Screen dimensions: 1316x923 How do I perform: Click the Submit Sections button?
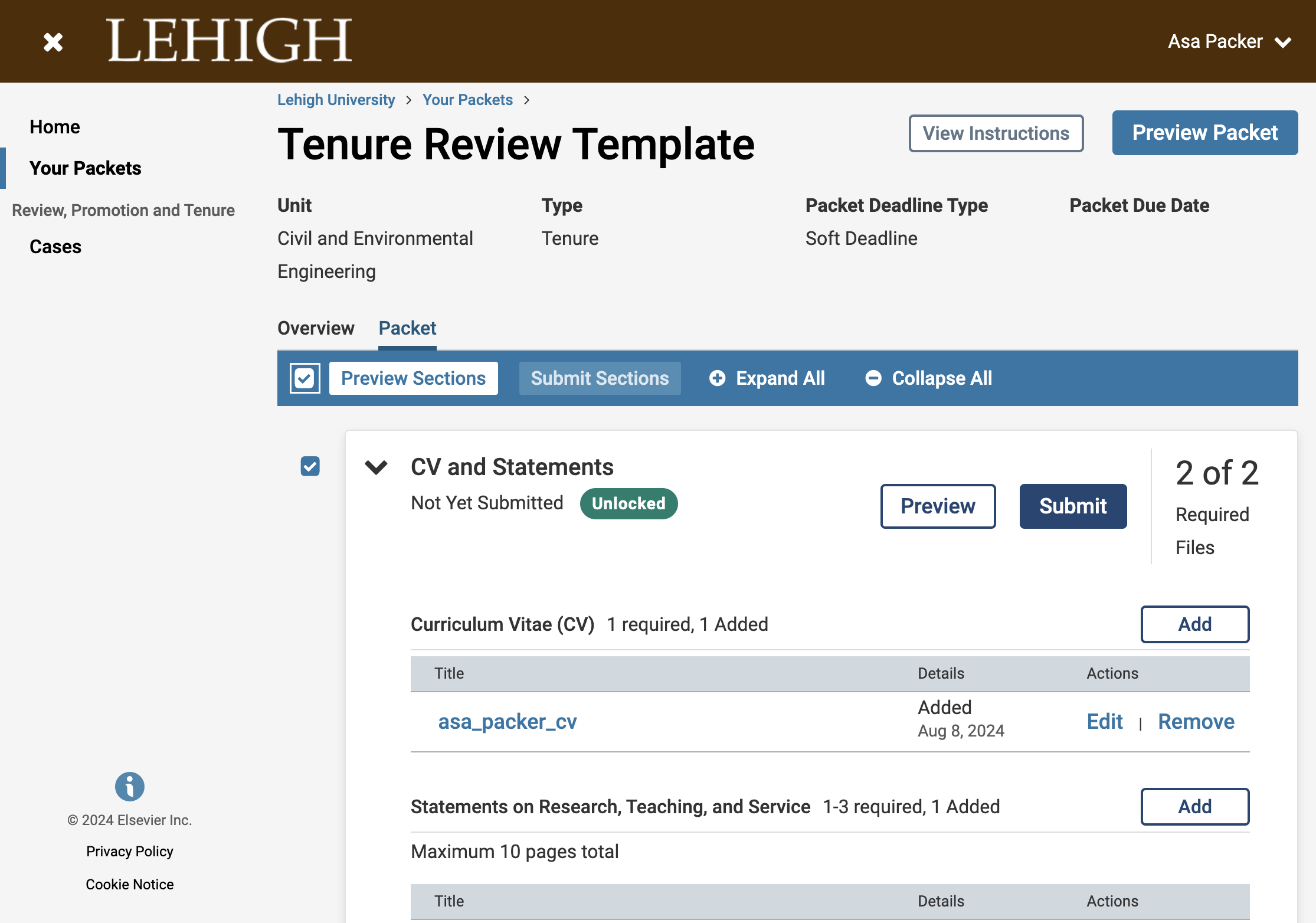(x=600, y=378)
